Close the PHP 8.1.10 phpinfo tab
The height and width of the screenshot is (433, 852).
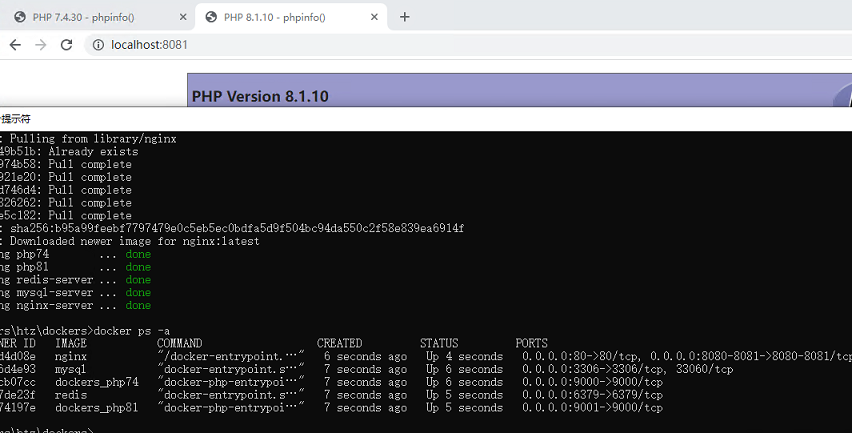[374, 17]
